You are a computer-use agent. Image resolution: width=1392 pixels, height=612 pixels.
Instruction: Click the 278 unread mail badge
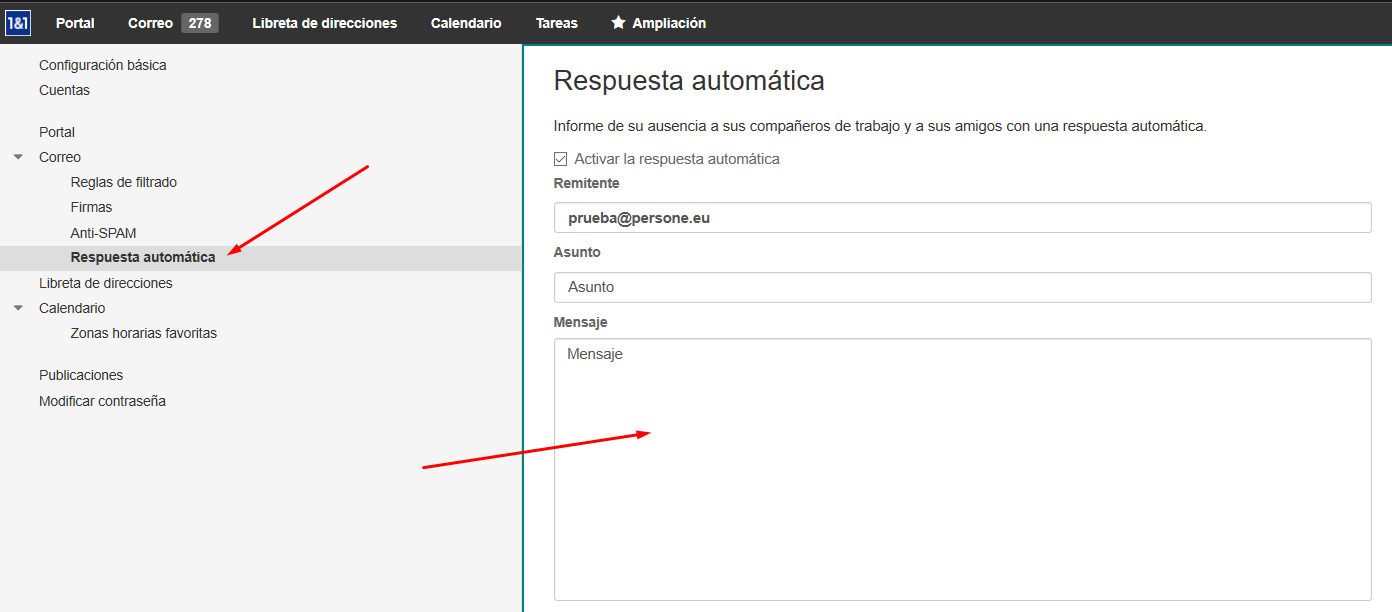pos(200,22)
